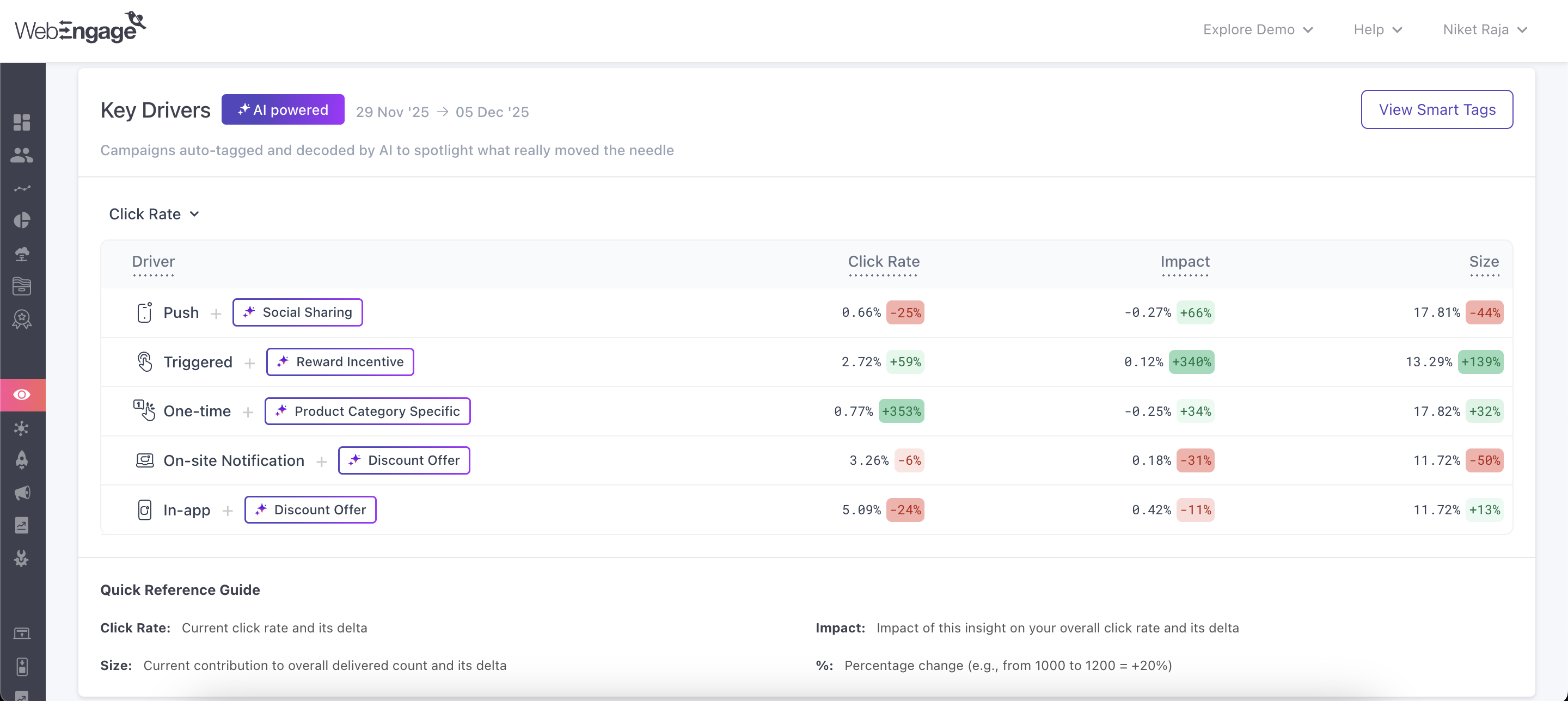The image size is (1568, 701).
Task: Open the Niket Raja account menu
Action: (x=1485, y=29)
